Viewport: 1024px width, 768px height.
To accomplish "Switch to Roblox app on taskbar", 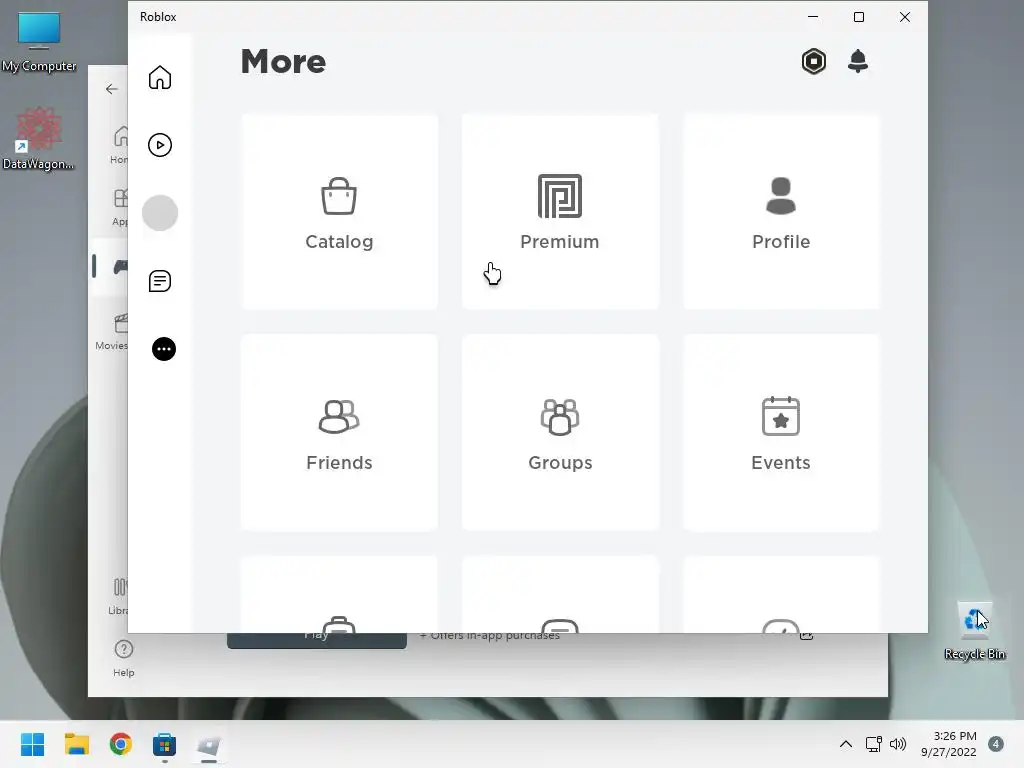I will (x=209, y=744).
